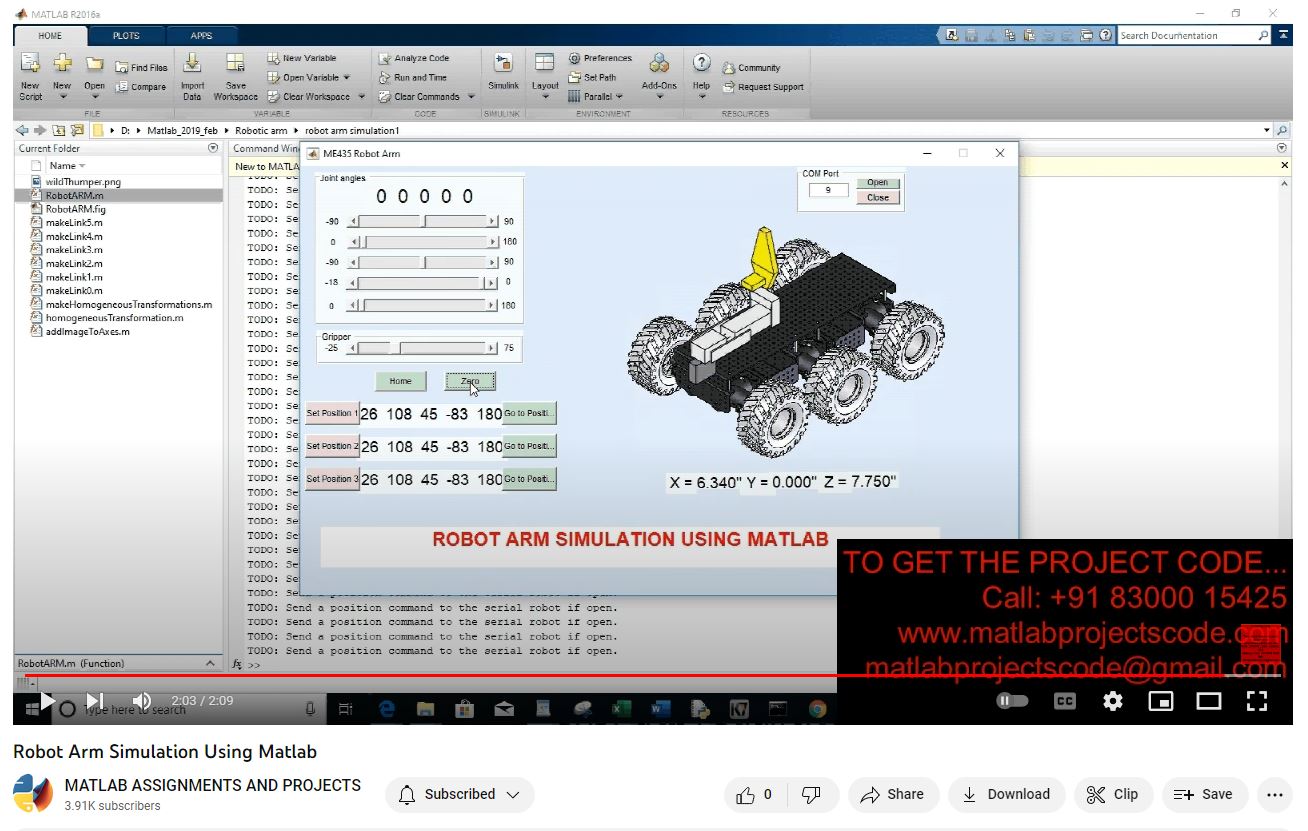The width and height of the screenshot is (1308, 831).
Task: Click the MATLAB channel avatar
Action: tap(33, 794)
